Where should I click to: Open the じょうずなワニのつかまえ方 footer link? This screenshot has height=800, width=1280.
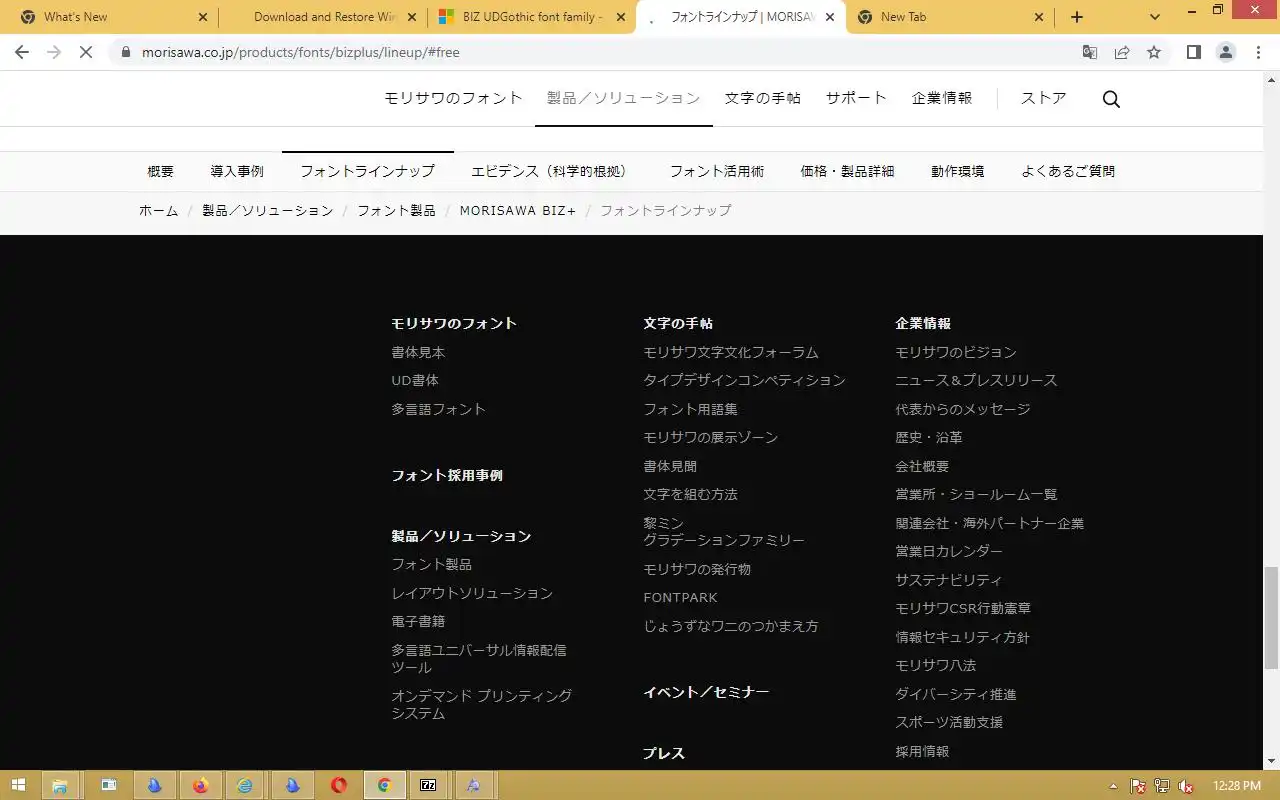[731, 626]
